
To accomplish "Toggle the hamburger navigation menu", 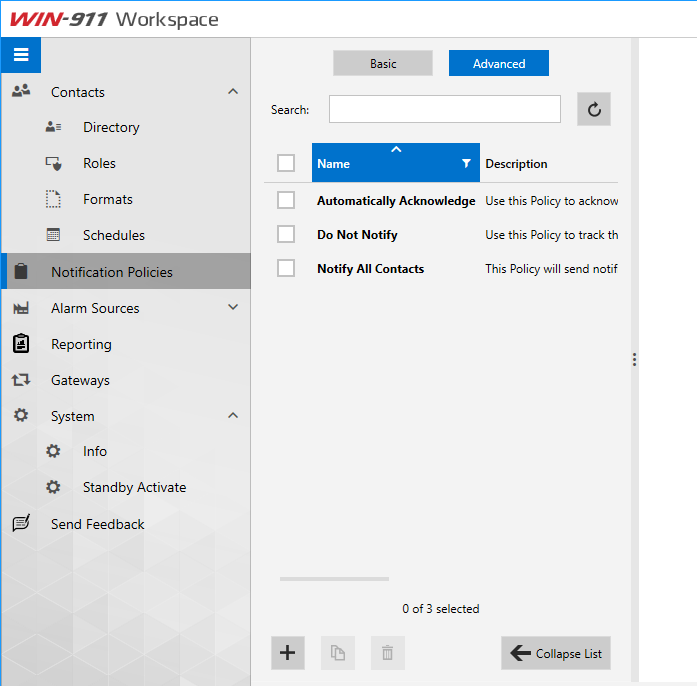I will [21, 55].
